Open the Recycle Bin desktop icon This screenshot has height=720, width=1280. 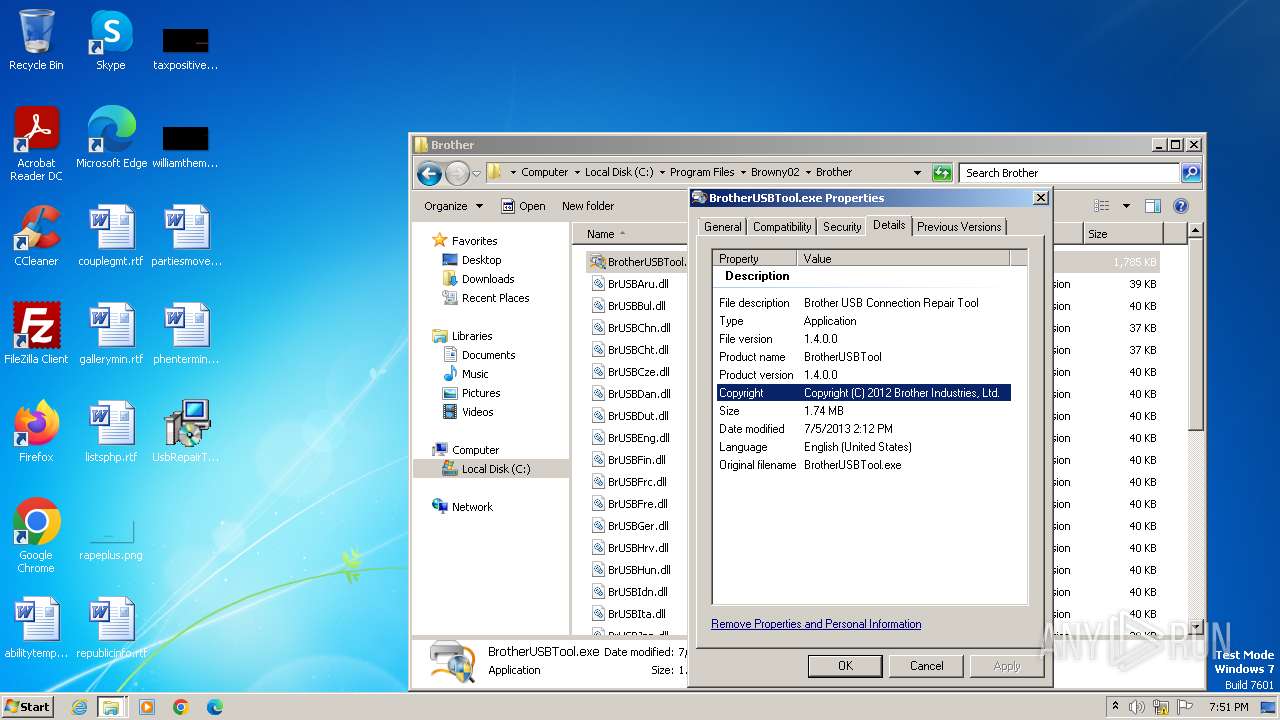[36, 40]
